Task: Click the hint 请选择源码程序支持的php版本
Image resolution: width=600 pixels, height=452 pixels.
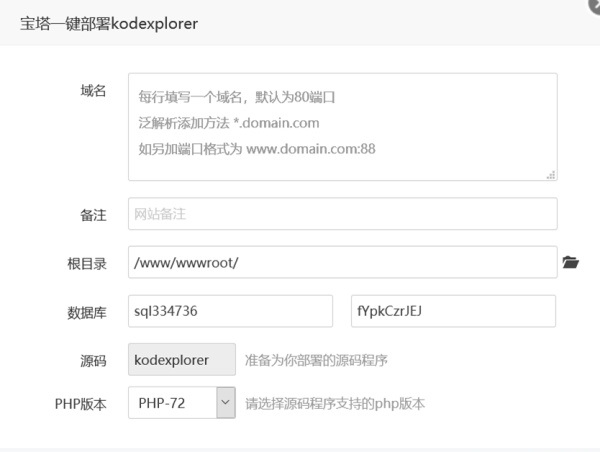Action: tap(335, 405)
